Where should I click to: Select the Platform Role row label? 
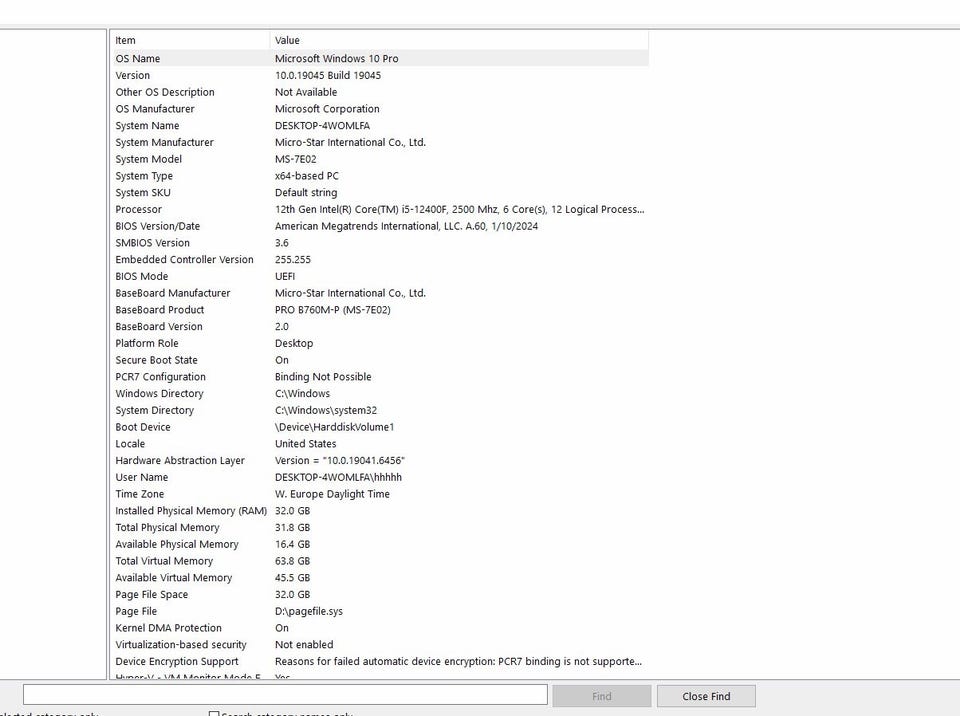147,343
